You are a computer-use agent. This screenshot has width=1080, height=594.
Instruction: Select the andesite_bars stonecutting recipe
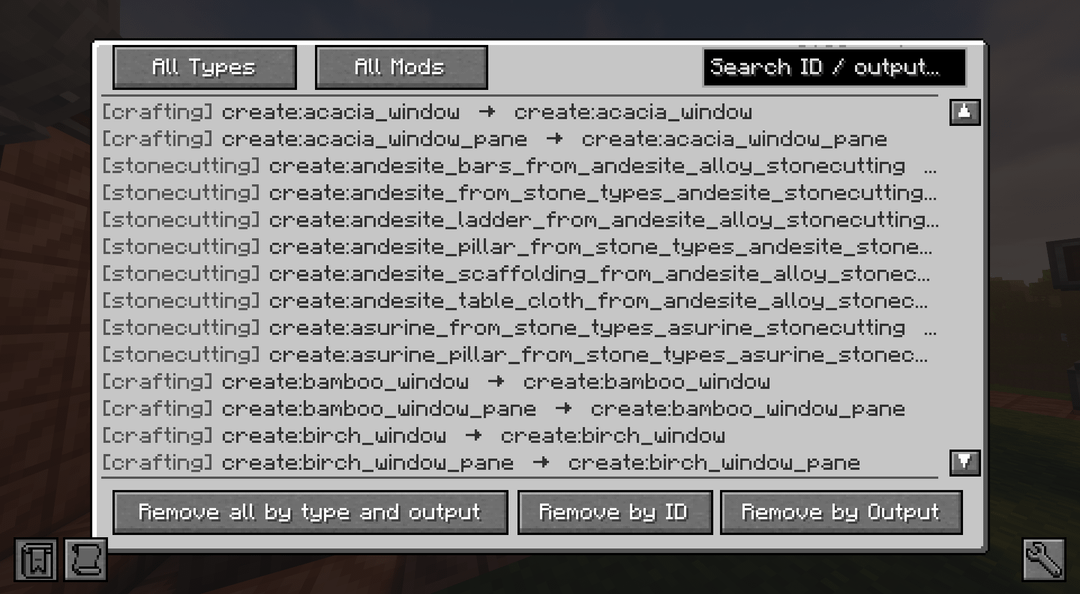pos(520,166)
